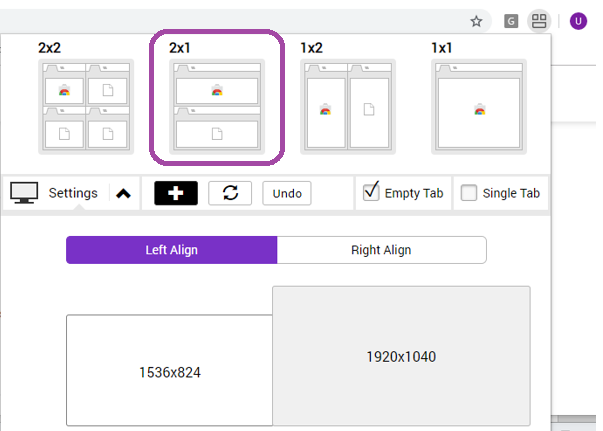The image size is (603, 431).
Task: Uncheck the Empty Tab checkbox
Action: click(x=372, y=192)
